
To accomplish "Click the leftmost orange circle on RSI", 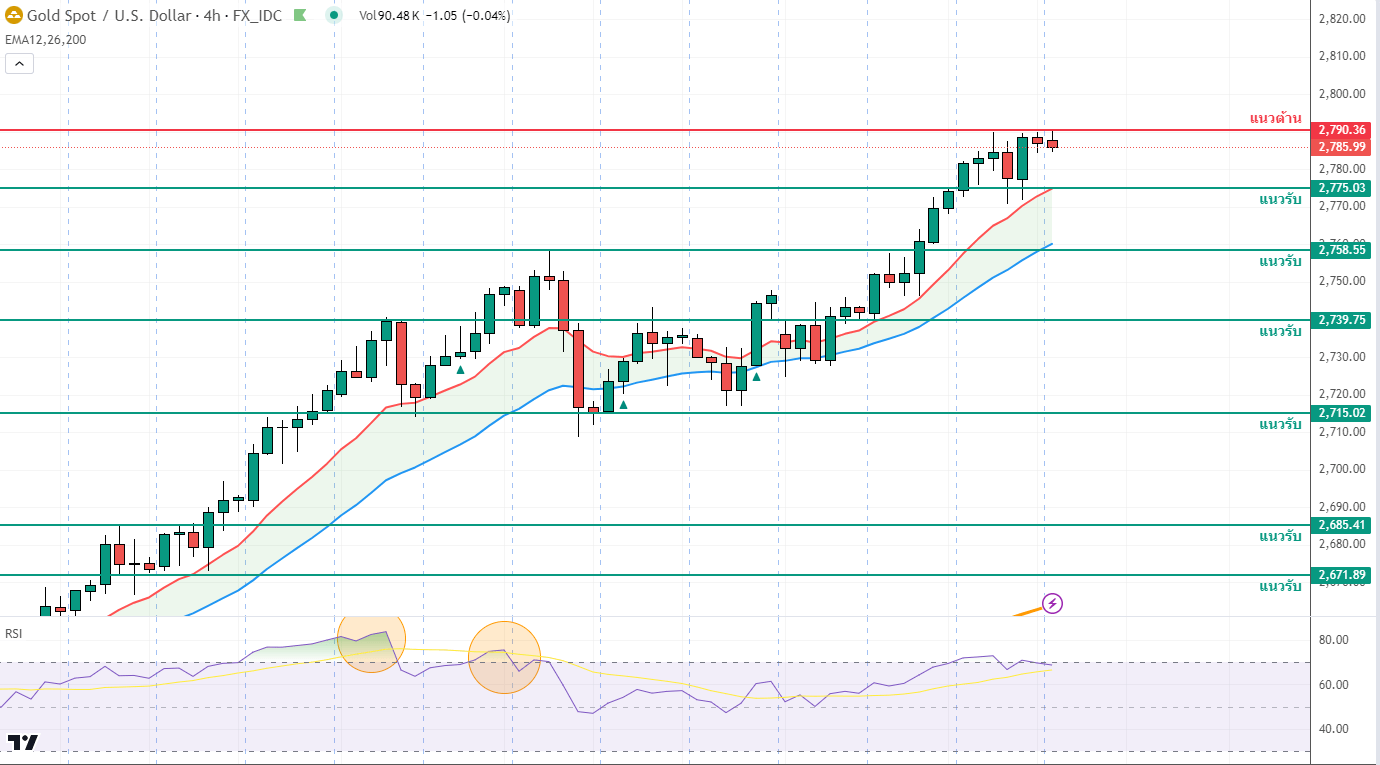I will (x=371, y=639).
